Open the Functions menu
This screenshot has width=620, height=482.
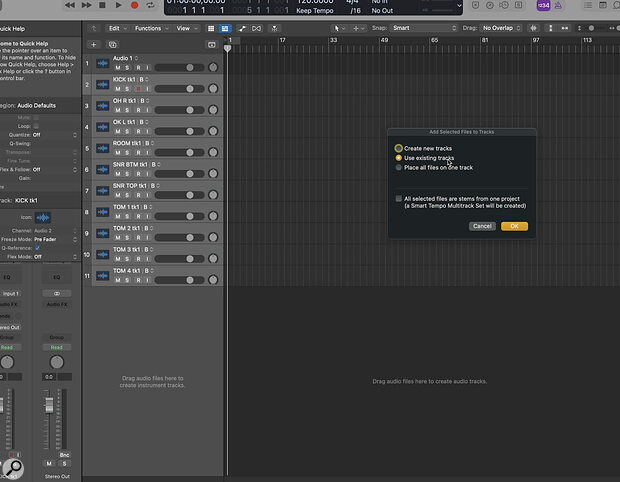151,28
